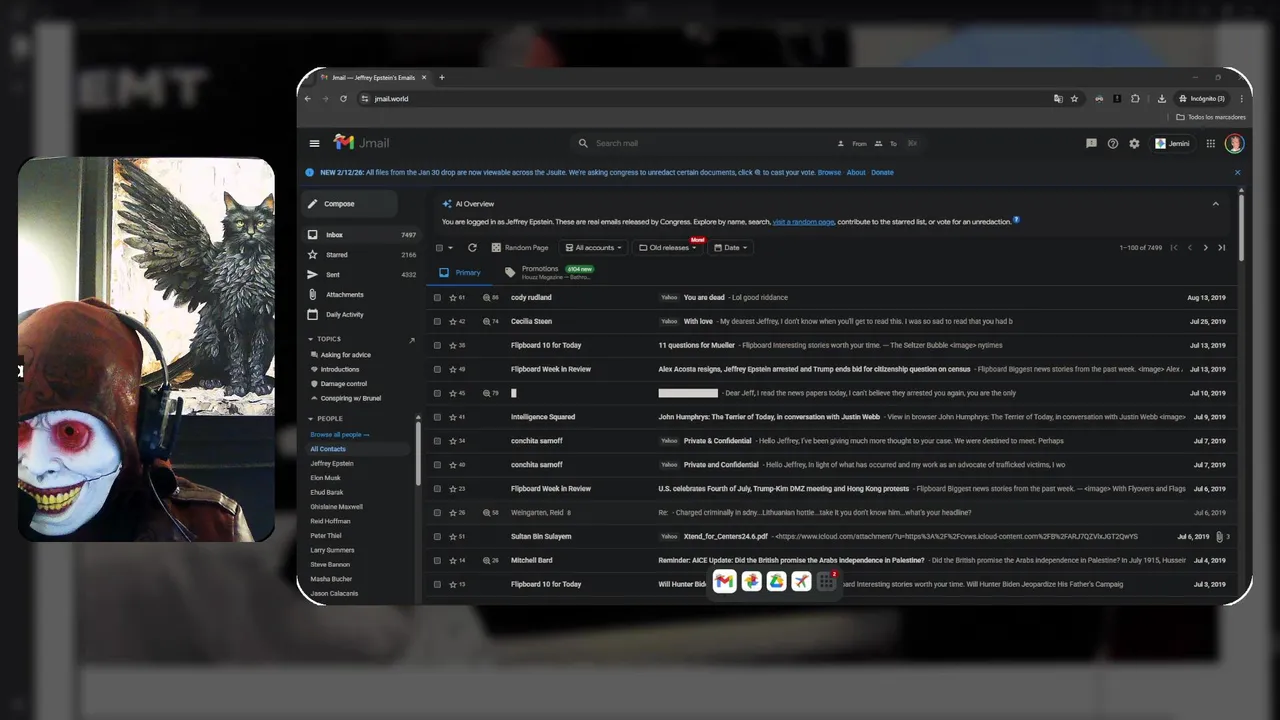Go to the first page of results
The width and height of the screenshot is (1280, 720).
pos(1174,247)
